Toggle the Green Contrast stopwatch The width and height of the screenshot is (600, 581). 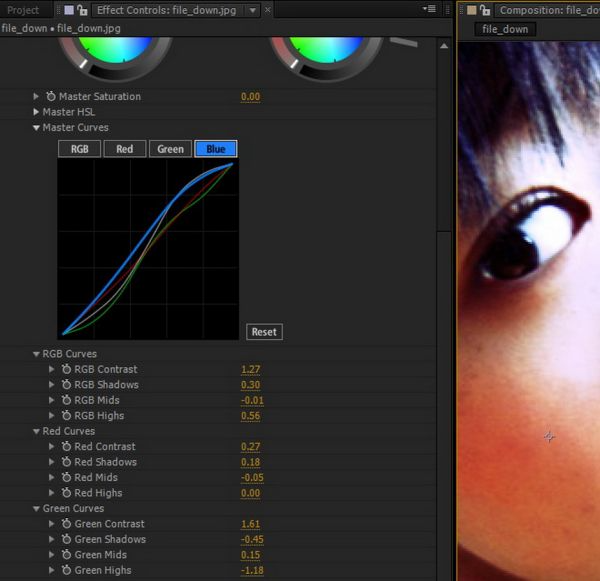click(66, 524)
